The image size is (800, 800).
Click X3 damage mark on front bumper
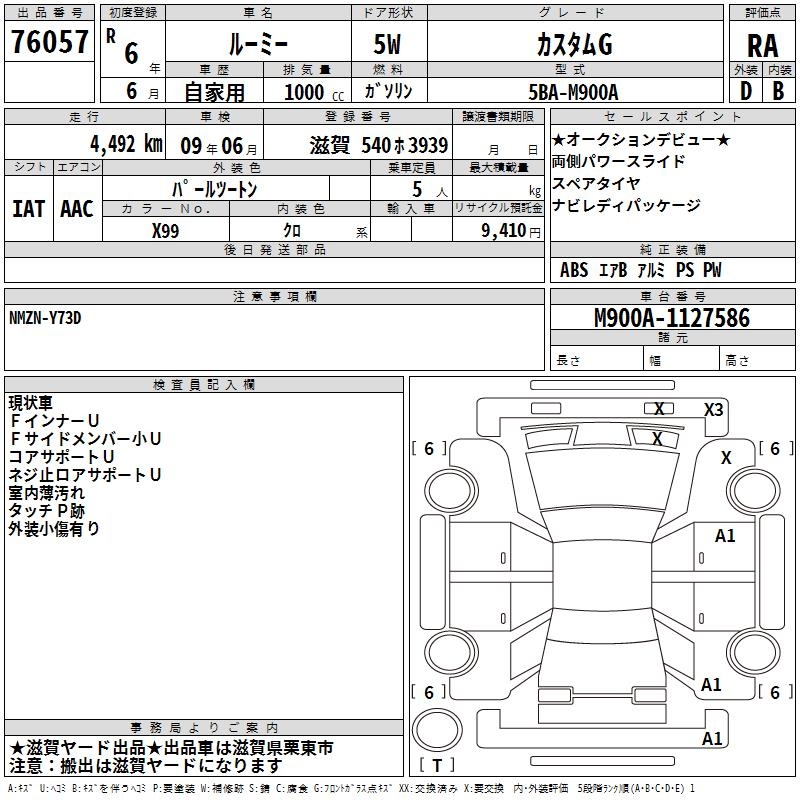pyautogui.click(x=714, y=409)
